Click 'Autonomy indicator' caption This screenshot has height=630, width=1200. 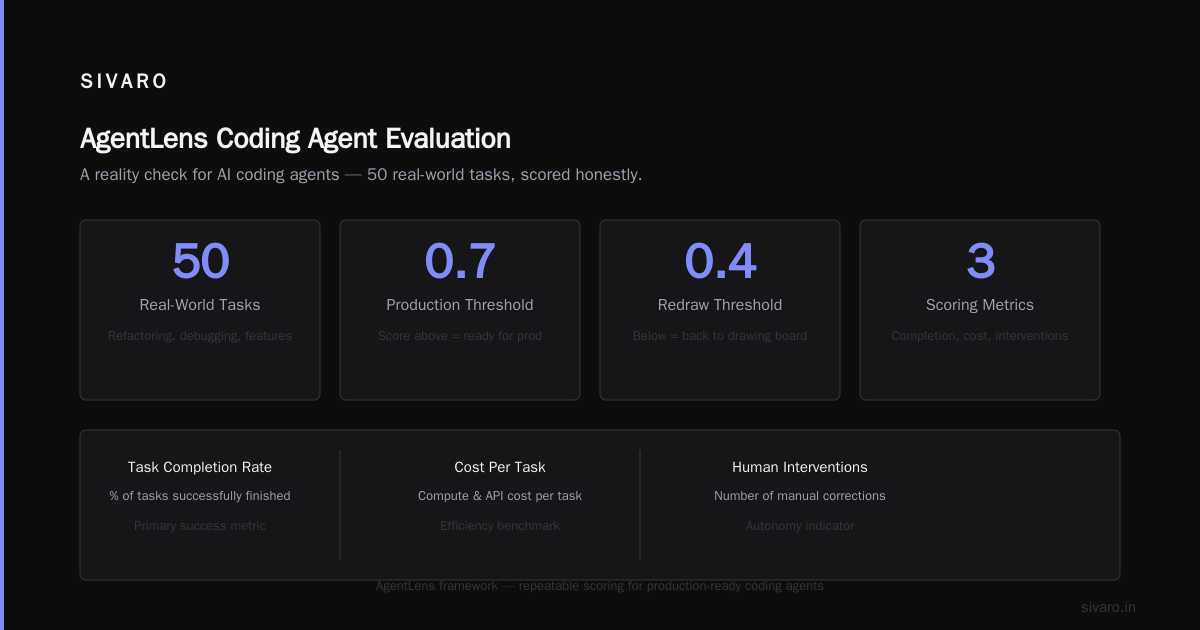click(x=800, y=526)
